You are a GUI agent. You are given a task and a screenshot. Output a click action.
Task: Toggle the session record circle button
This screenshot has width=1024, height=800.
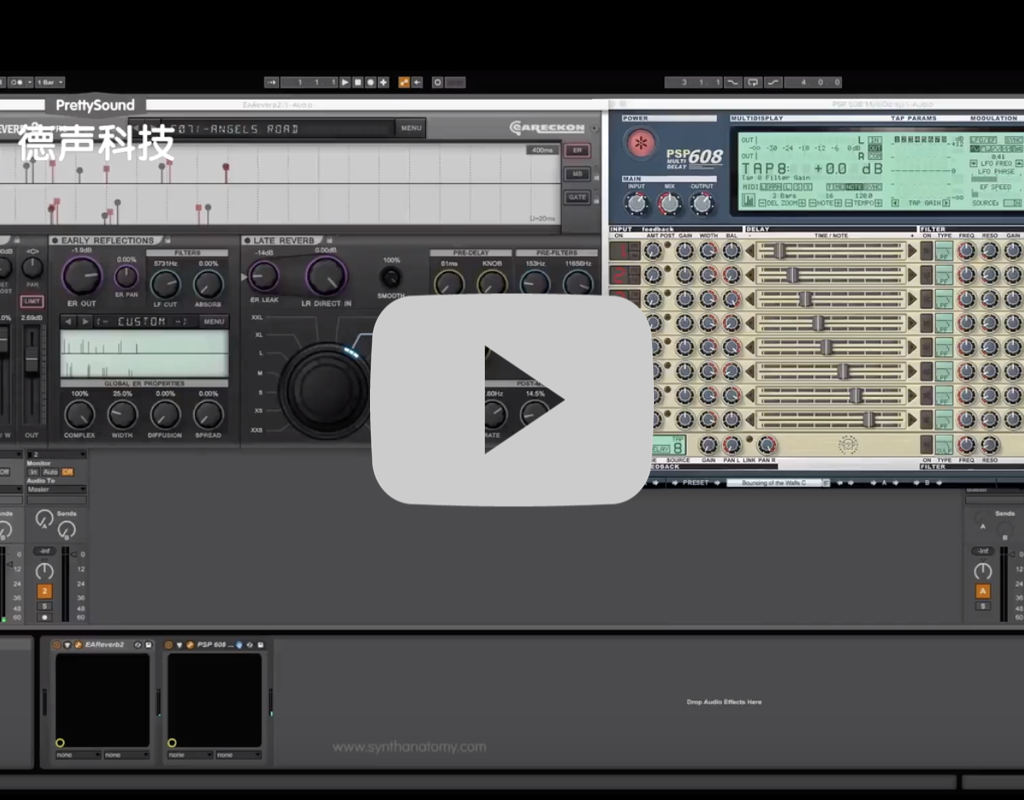(x=438, y=82)
